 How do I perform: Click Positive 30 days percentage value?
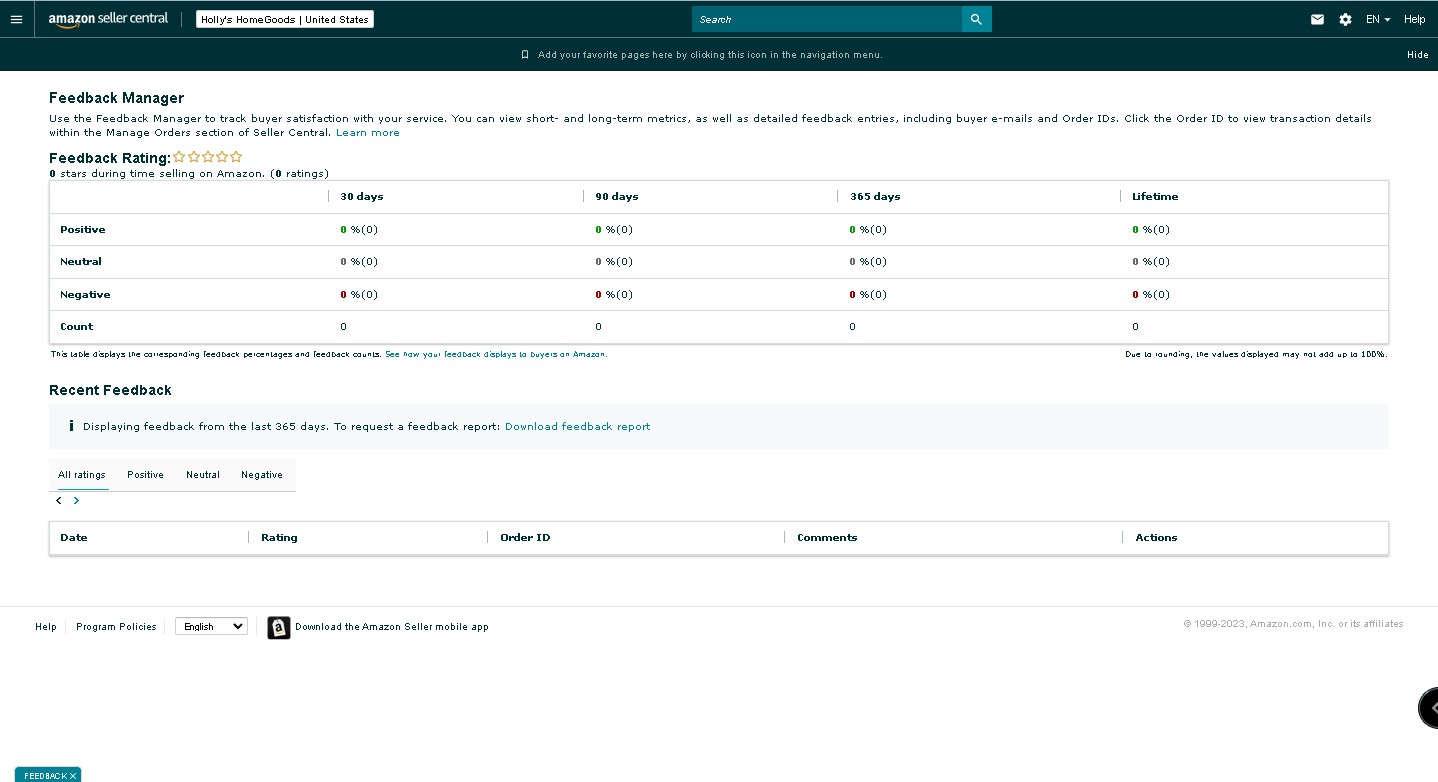point(359,229)
